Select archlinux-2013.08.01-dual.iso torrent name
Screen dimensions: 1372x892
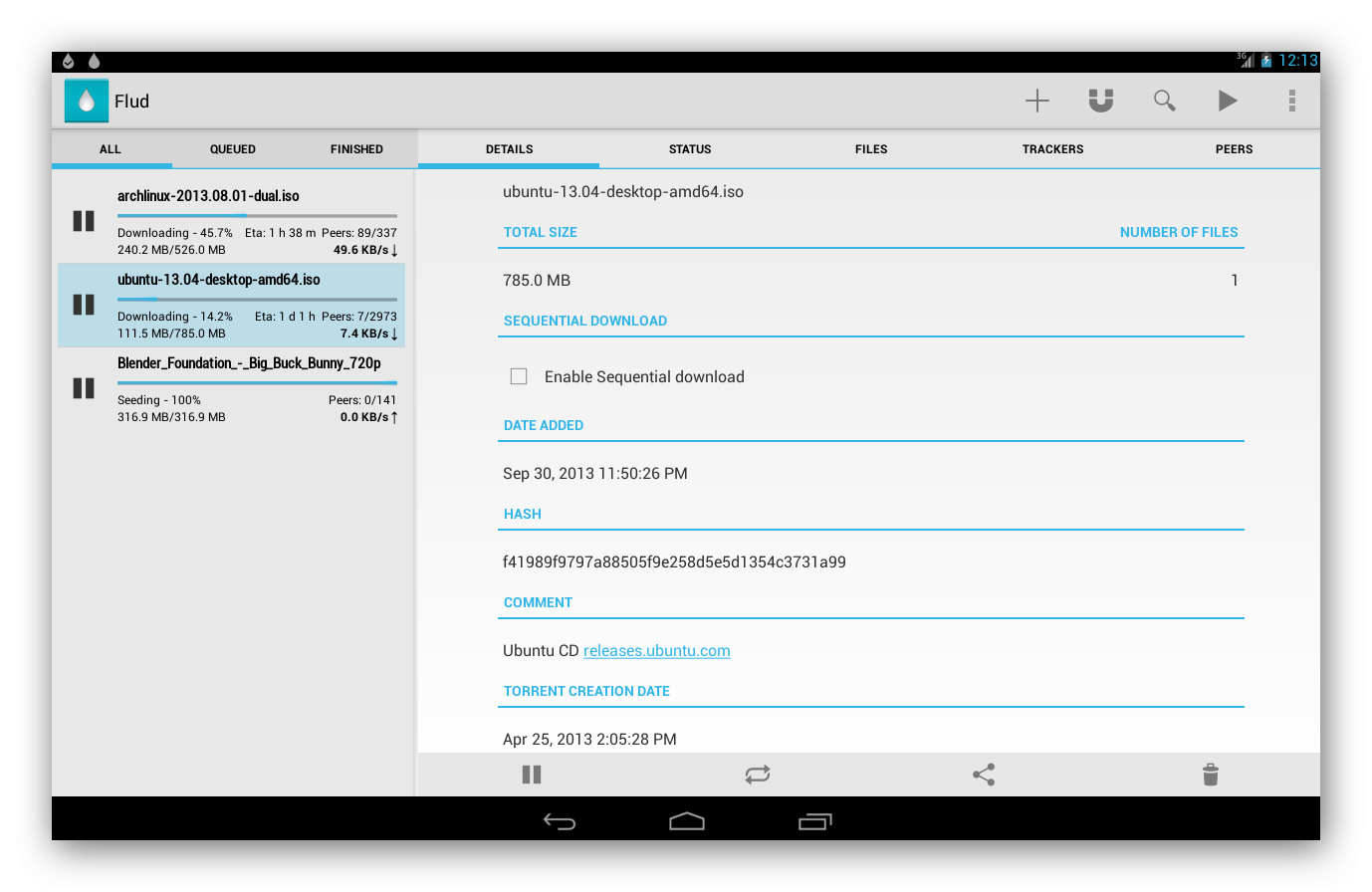pos(208,196)
